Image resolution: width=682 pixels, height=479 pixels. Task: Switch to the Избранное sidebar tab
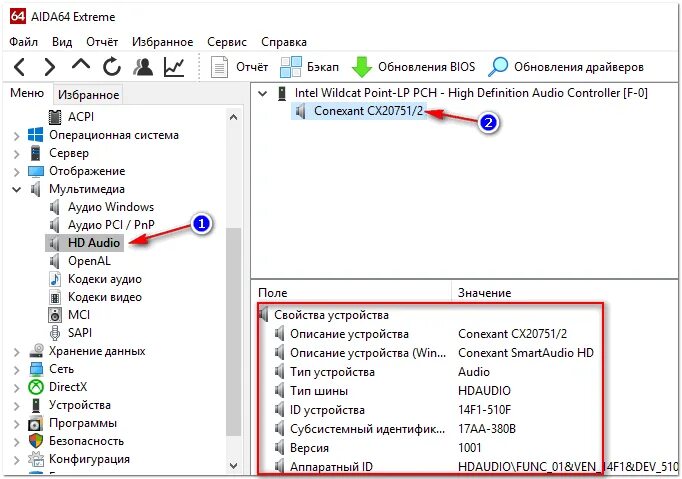click(x=88, y=94)
